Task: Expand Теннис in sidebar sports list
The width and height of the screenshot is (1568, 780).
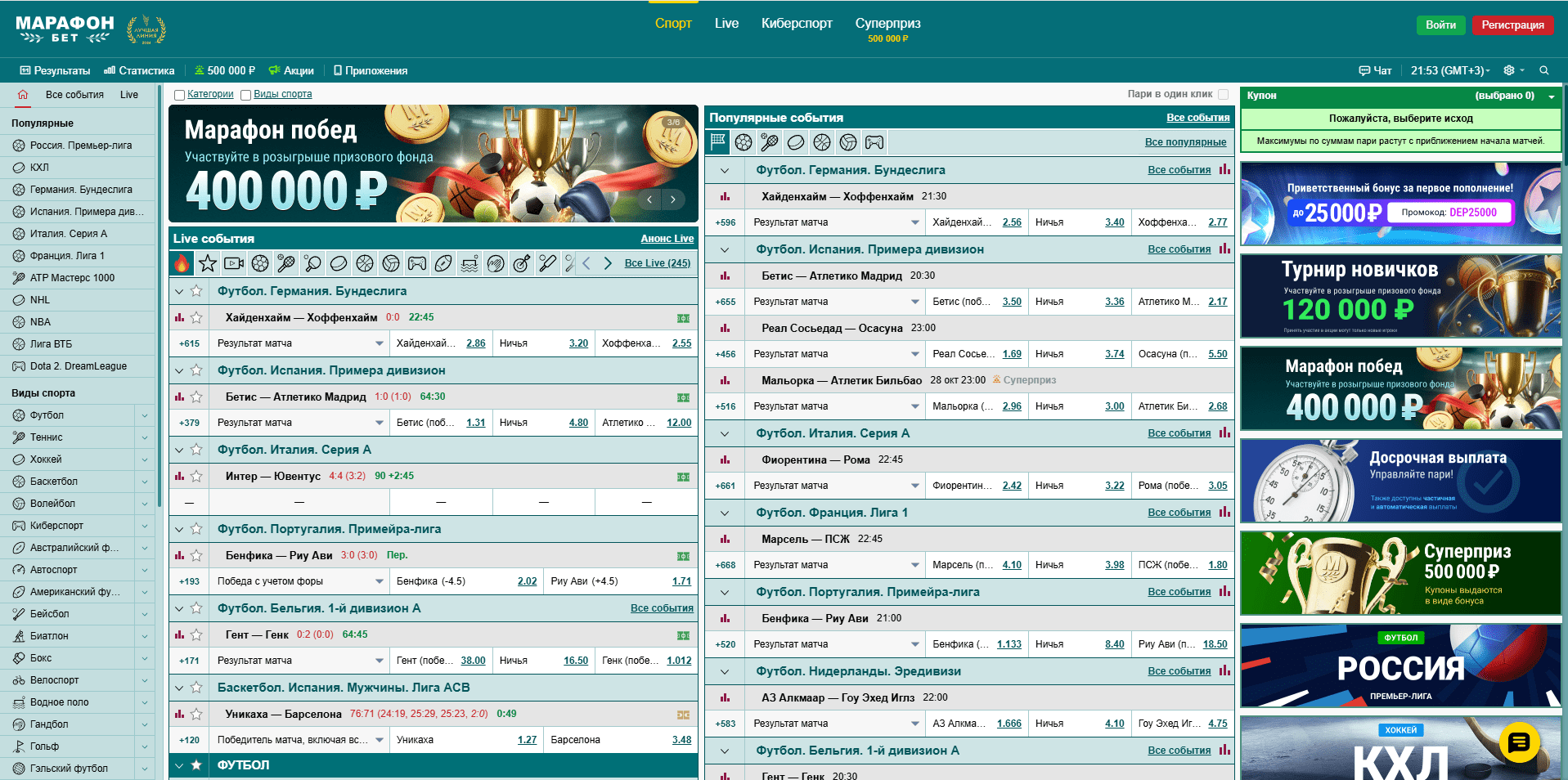Action: (145, 437)
